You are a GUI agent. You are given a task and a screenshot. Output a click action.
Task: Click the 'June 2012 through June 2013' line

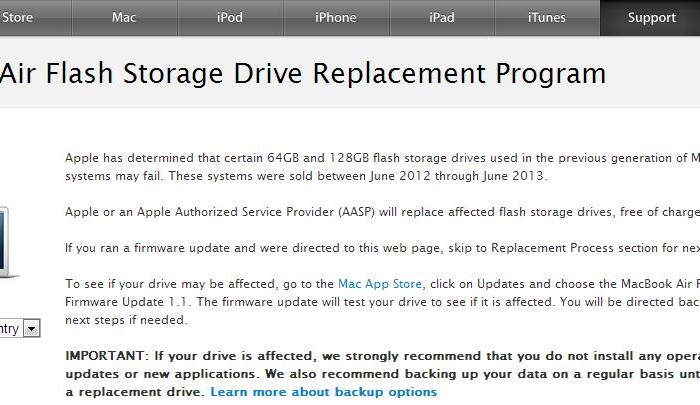(x=306, y=176)
